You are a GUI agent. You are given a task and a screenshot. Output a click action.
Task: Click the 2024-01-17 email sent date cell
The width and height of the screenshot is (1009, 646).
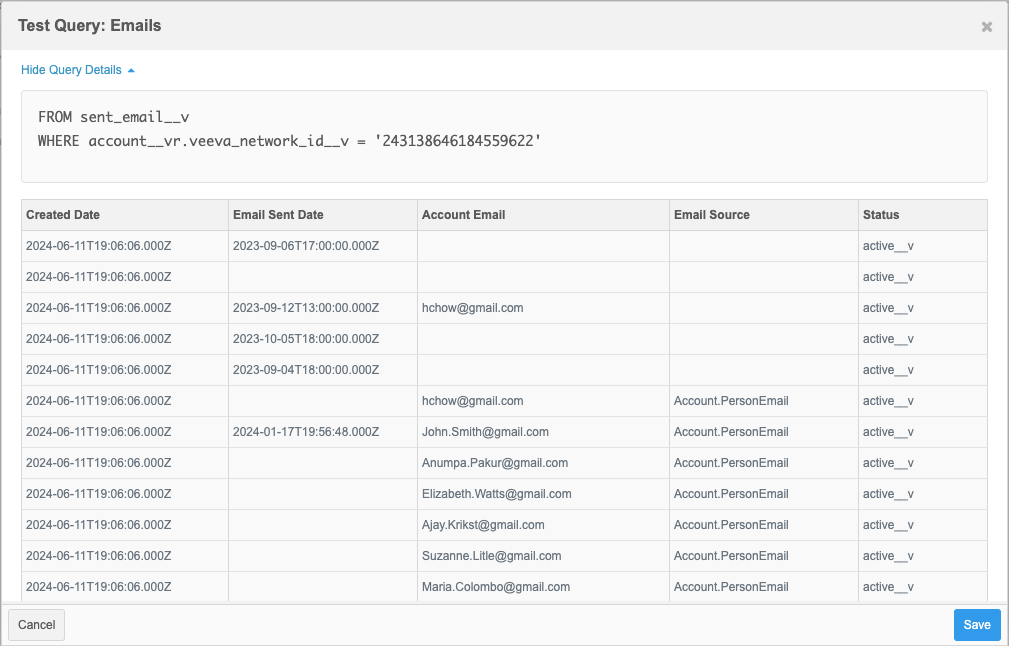[305, 432]
